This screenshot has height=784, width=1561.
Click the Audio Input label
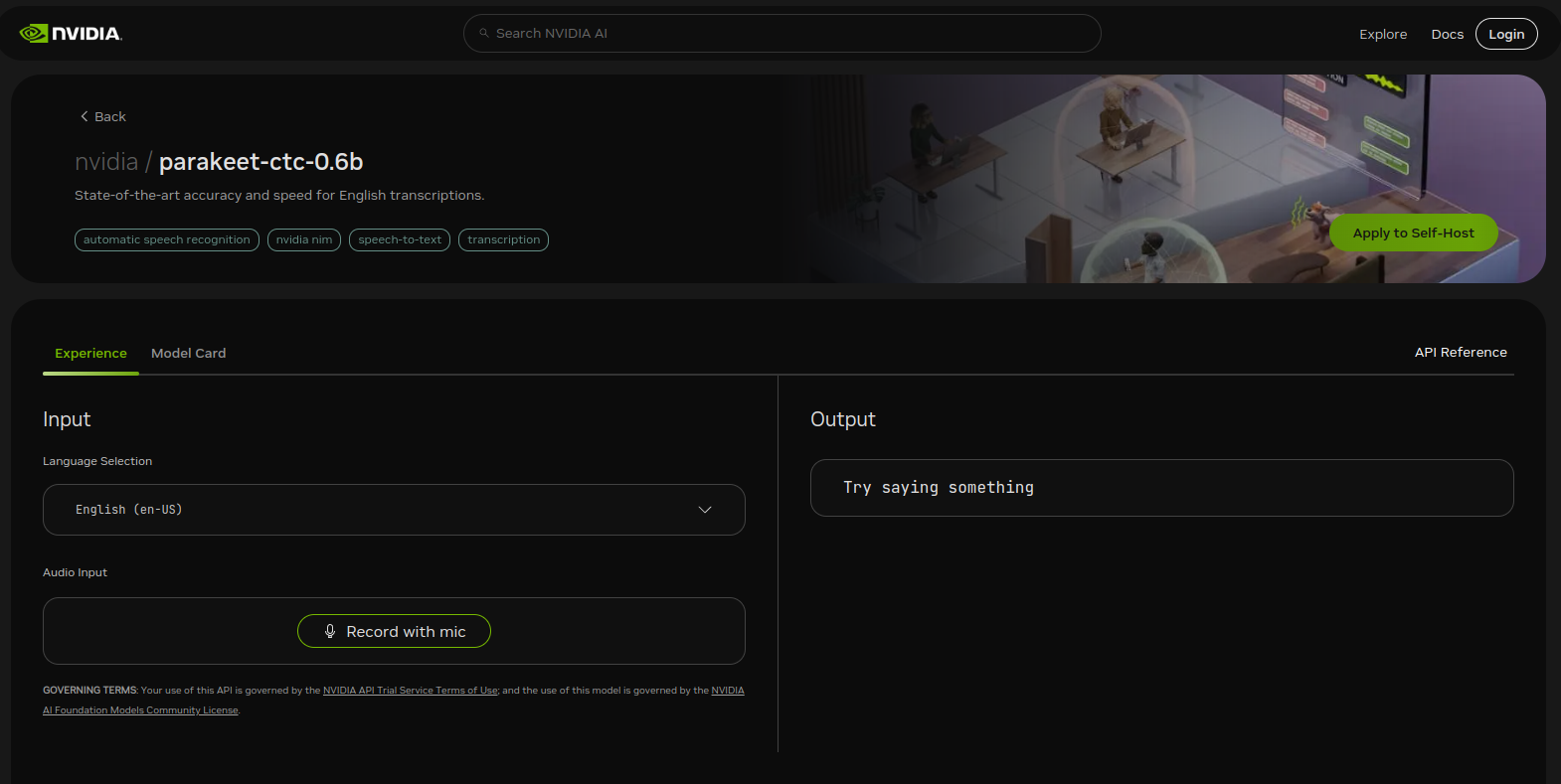point(75,572)
